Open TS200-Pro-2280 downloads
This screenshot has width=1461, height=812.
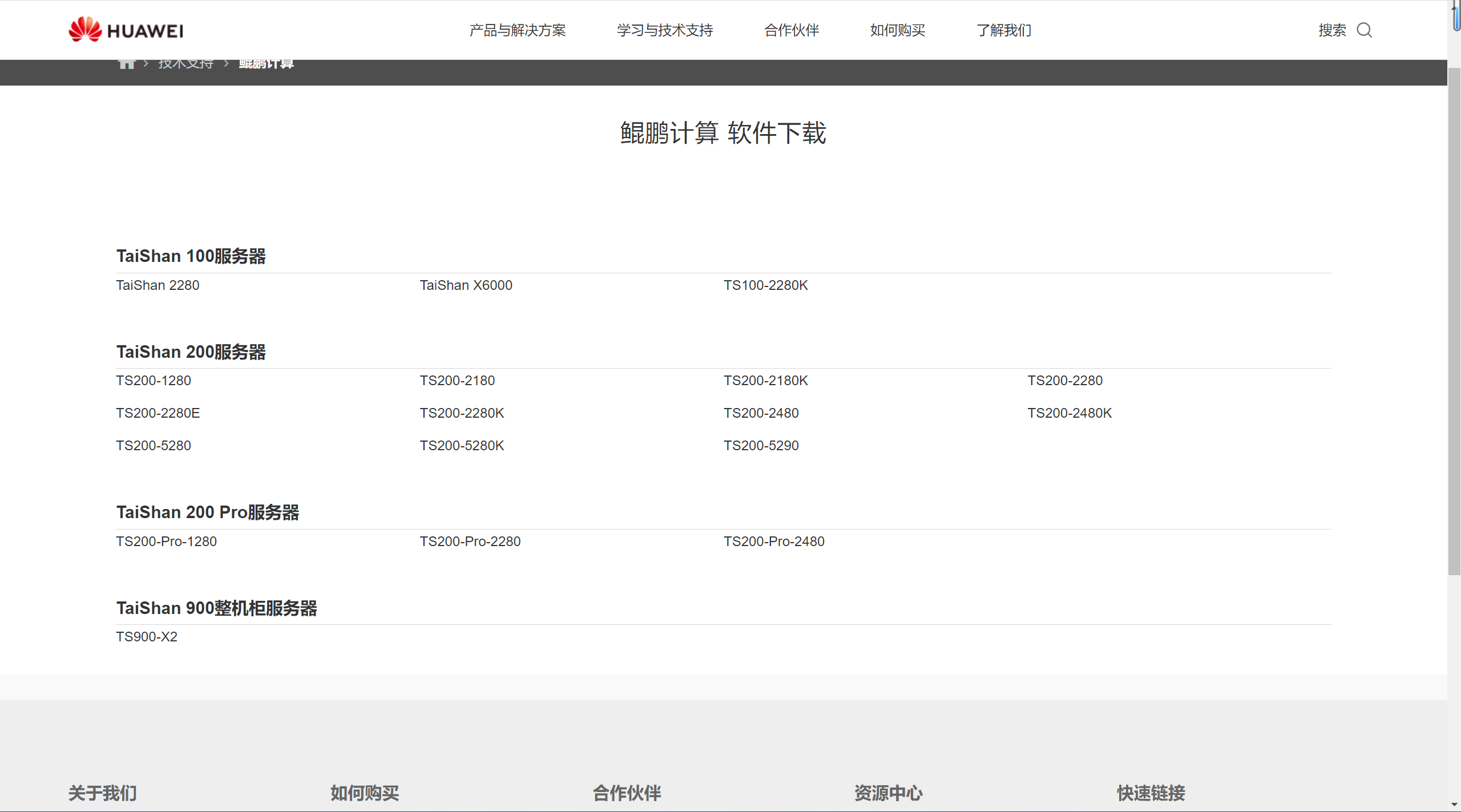[470, 541]
